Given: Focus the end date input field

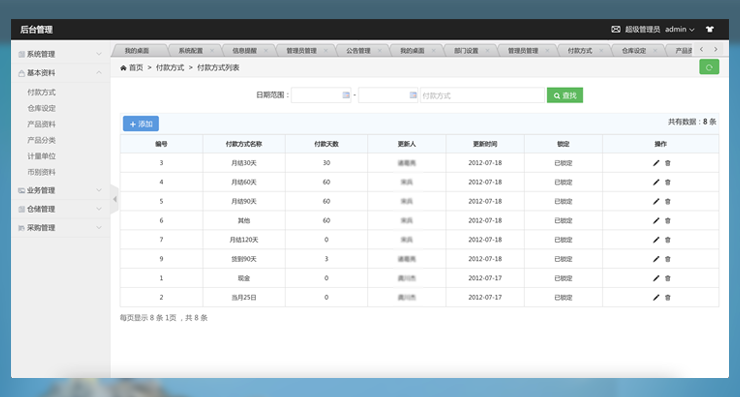Looking at the screenshot, I should click(x=388, y=95).
